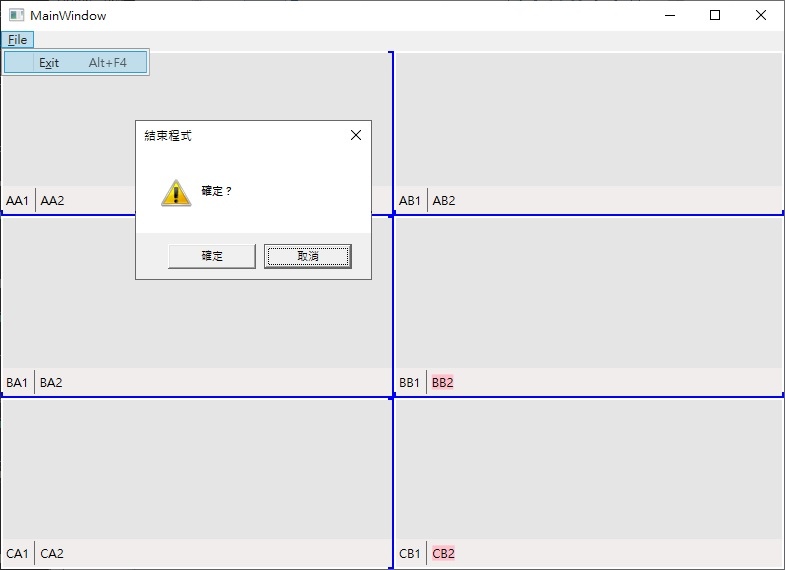The height and width of the screenshot is (570, 785).
Task: Open the CB1 tab
Action: point(410,553)
